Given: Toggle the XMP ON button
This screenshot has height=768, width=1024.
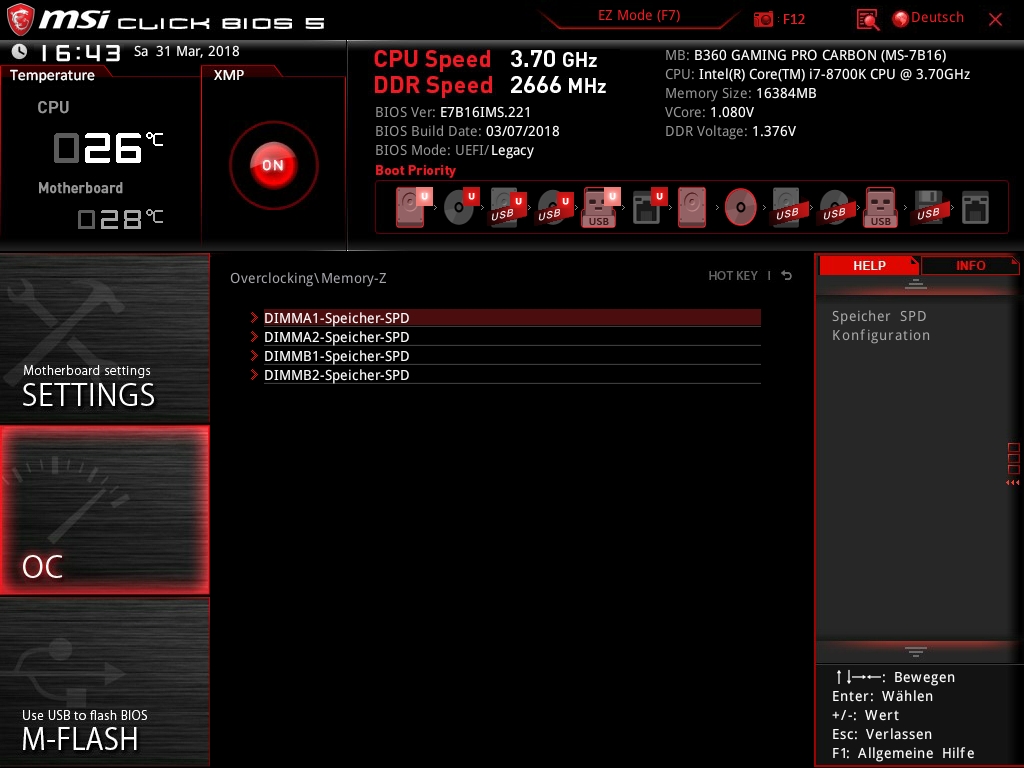Looking at the screenshot, I should [274, 165].
